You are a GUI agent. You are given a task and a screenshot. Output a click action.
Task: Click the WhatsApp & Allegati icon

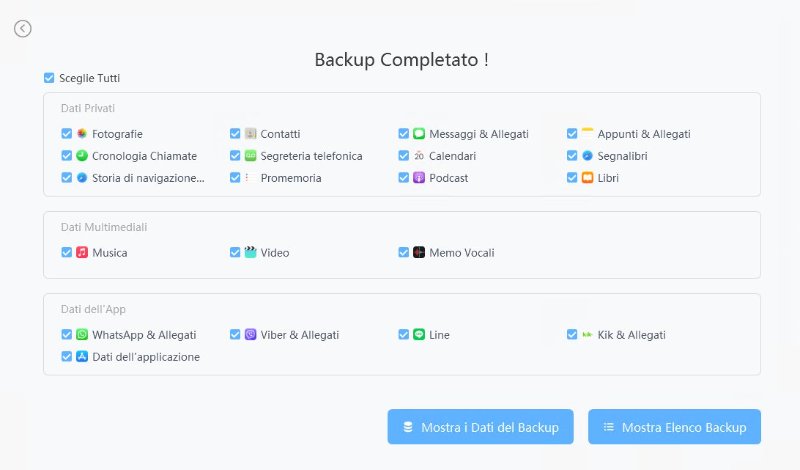pos(82,335)
